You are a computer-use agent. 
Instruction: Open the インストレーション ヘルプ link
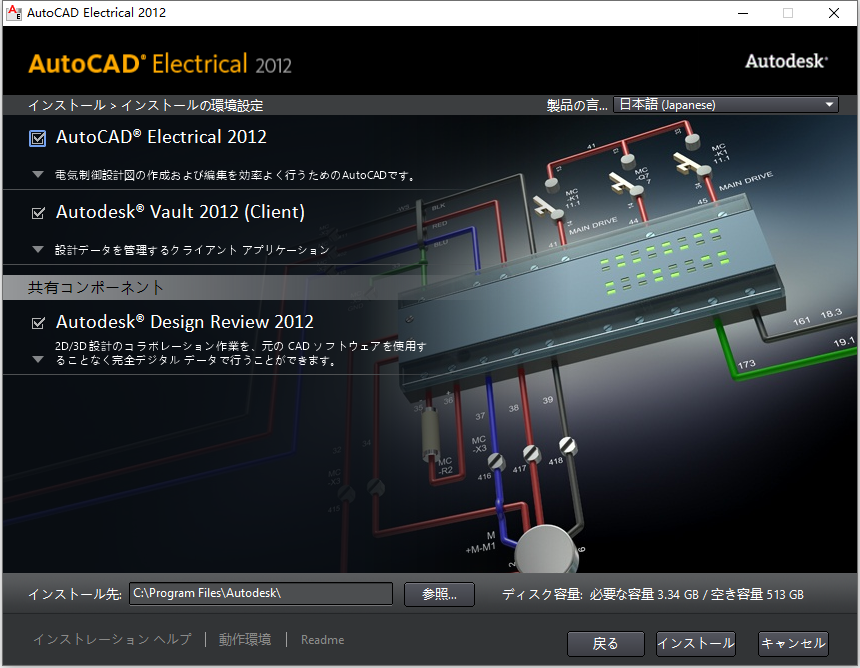(x=112, y=639)
